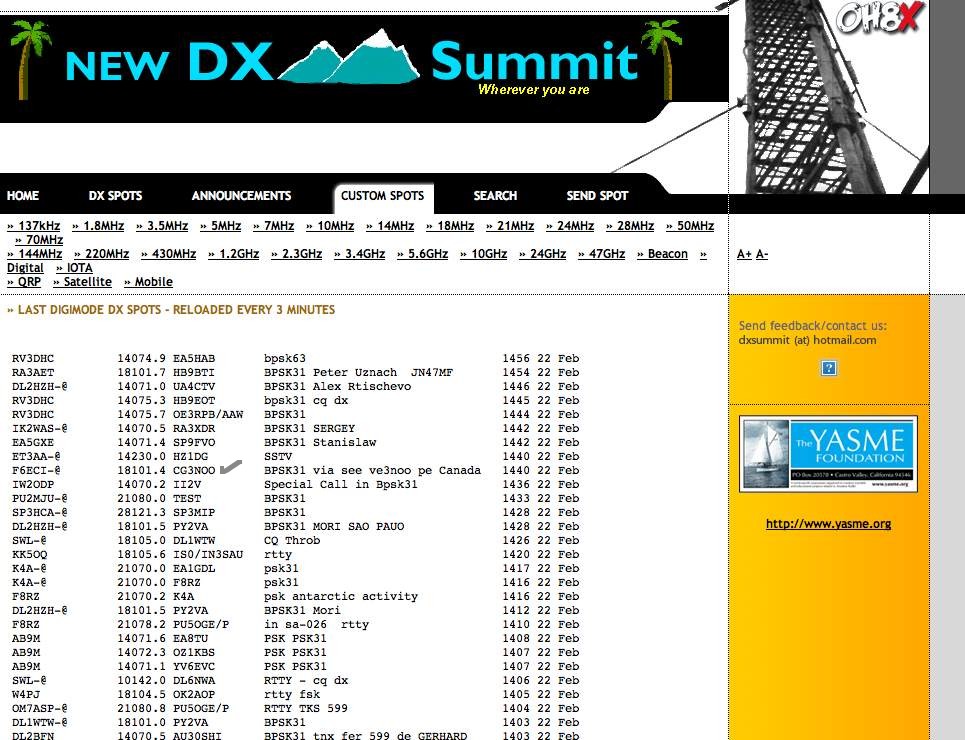Filter spots by 47GHz band
This screenshot has width=965, height=740.
click(601, 254)
